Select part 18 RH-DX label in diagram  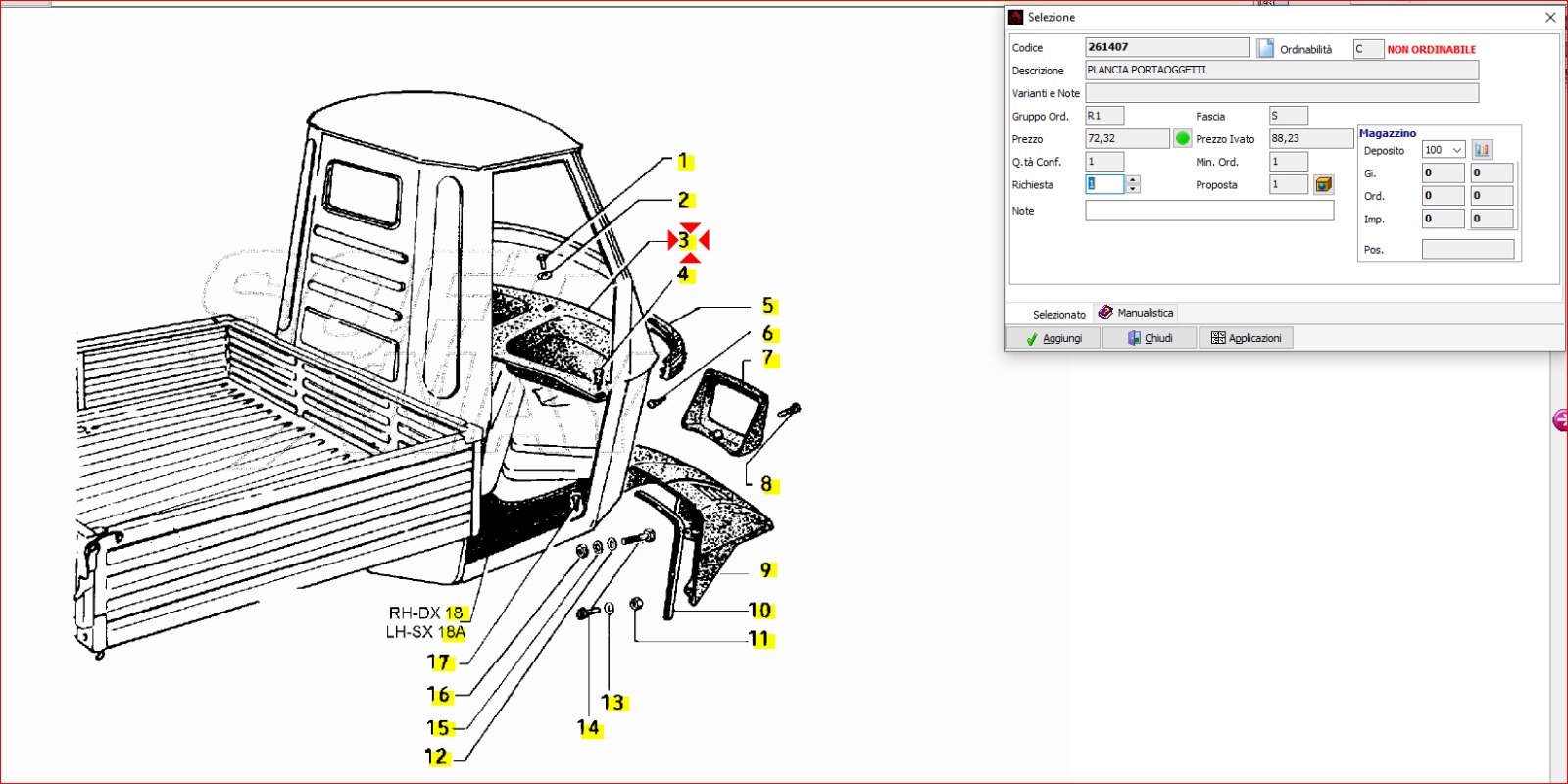tap(455, 612)
